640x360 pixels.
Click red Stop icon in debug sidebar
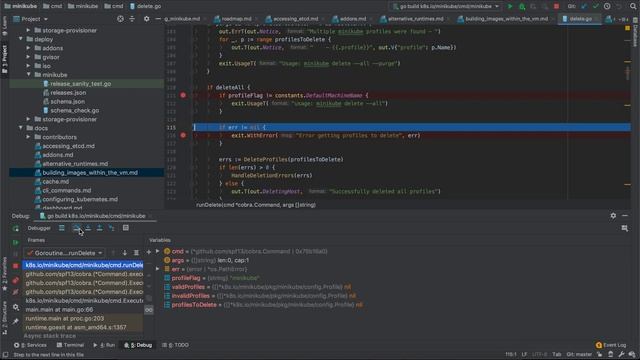[x=16, y=266]
